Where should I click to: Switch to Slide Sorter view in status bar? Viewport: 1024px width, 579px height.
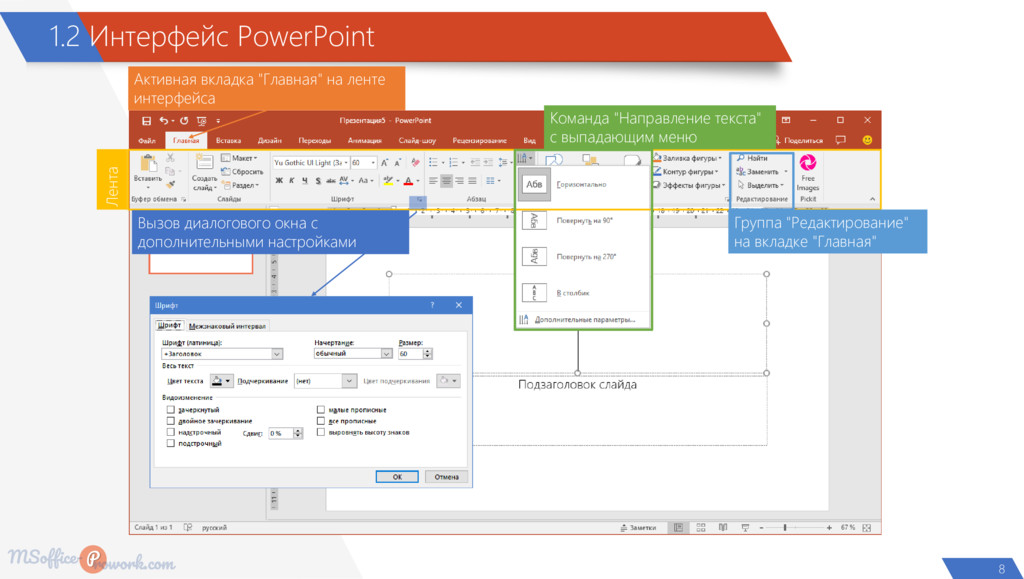[701, 527]
